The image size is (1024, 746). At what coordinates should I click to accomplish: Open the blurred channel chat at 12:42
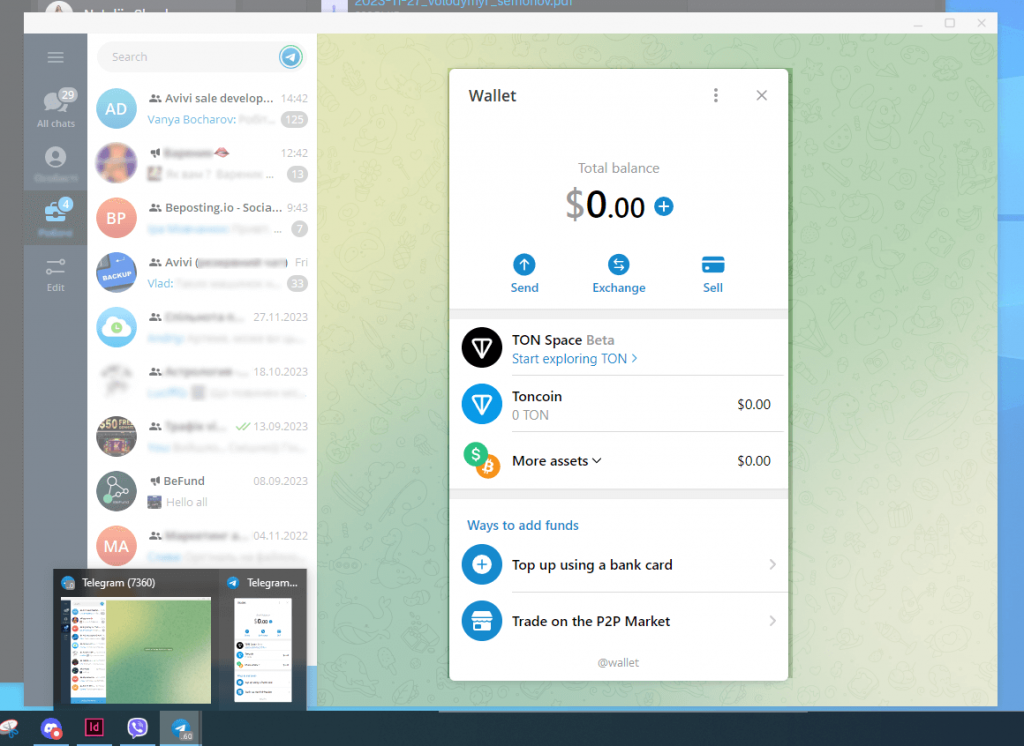[x=202, y=163]
